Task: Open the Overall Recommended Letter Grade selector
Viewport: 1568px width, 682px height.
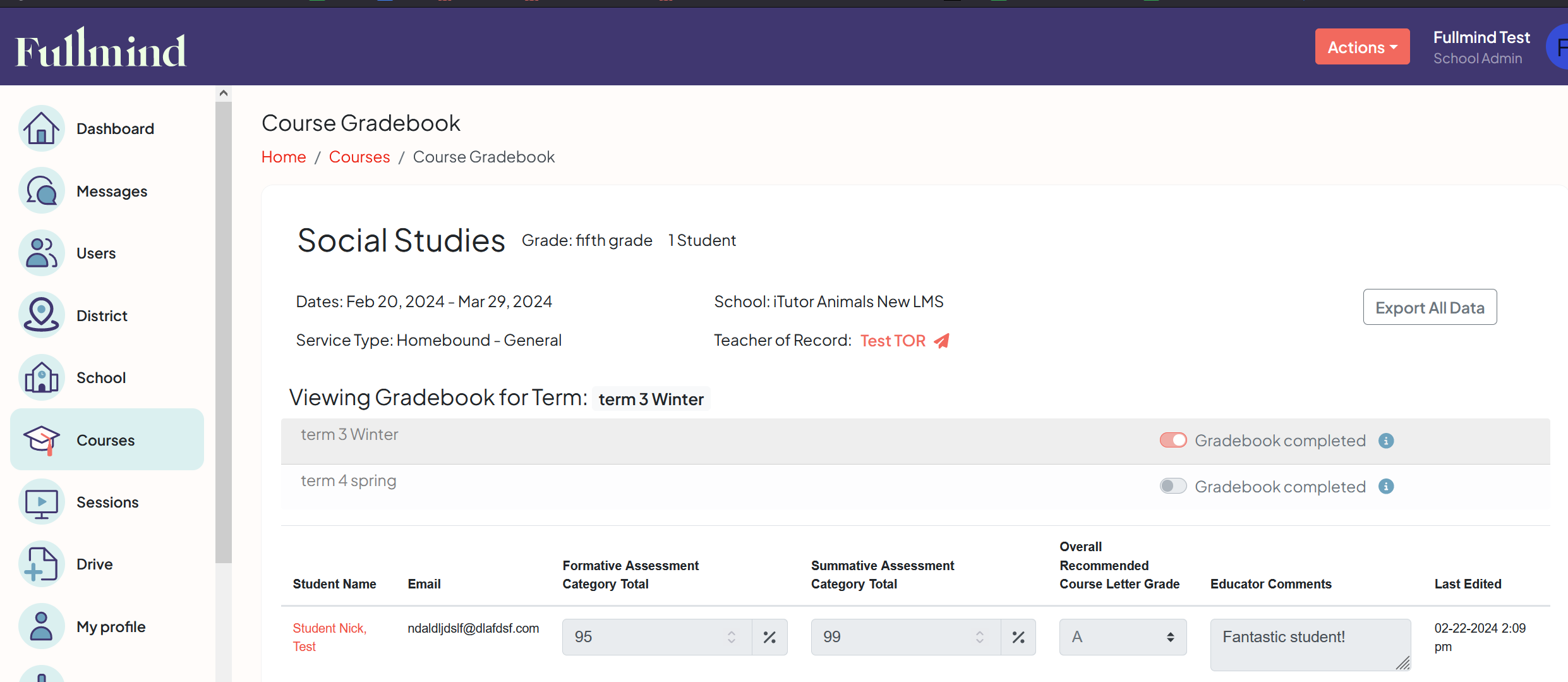Action: coord(1122,637)
